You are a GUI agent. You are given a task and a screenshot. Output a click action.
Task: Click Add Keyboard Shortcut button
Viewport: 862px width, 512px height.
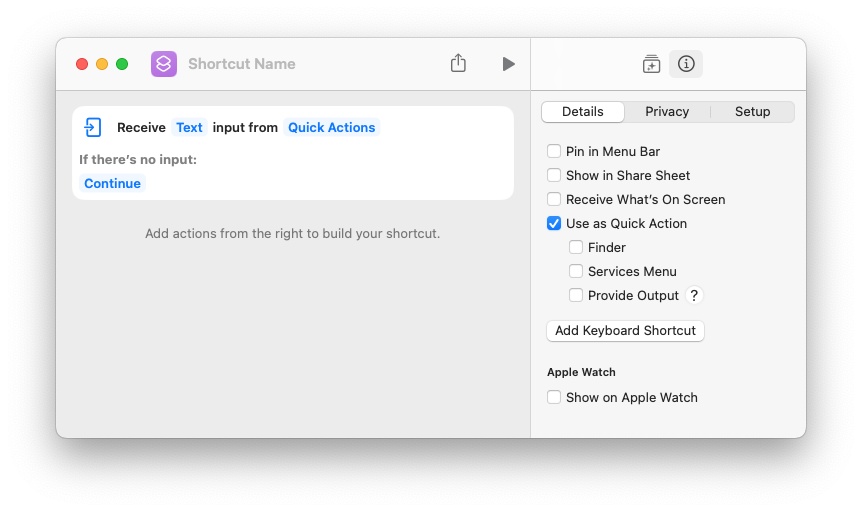tap(625, 331)
